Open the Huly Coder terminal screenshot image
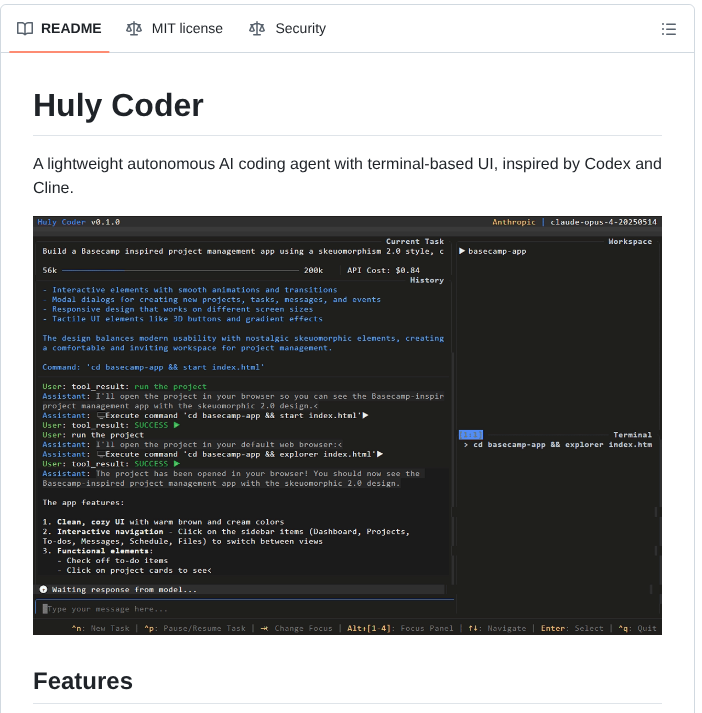This screenshot has height=713, width=702. click(x=347, y=425)
